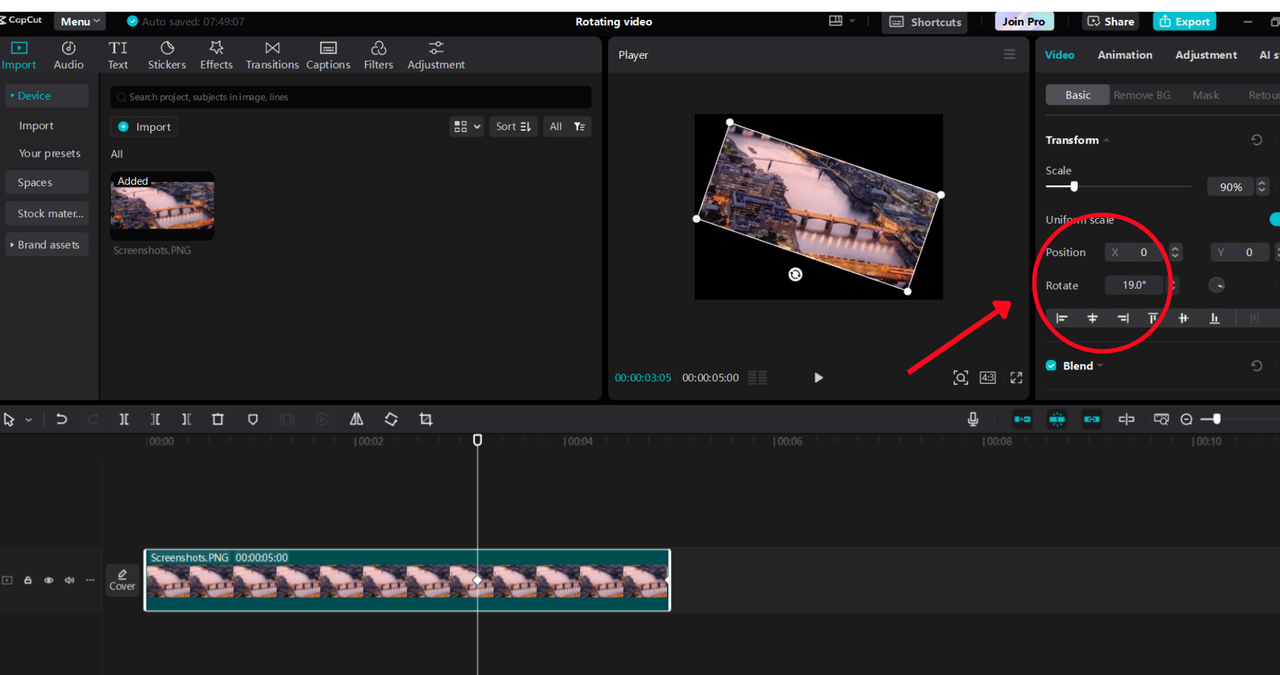This screenshot has width=1280, height=675.
Task: Hide the track using the eye icon
Action: click(x=48, y=580)
